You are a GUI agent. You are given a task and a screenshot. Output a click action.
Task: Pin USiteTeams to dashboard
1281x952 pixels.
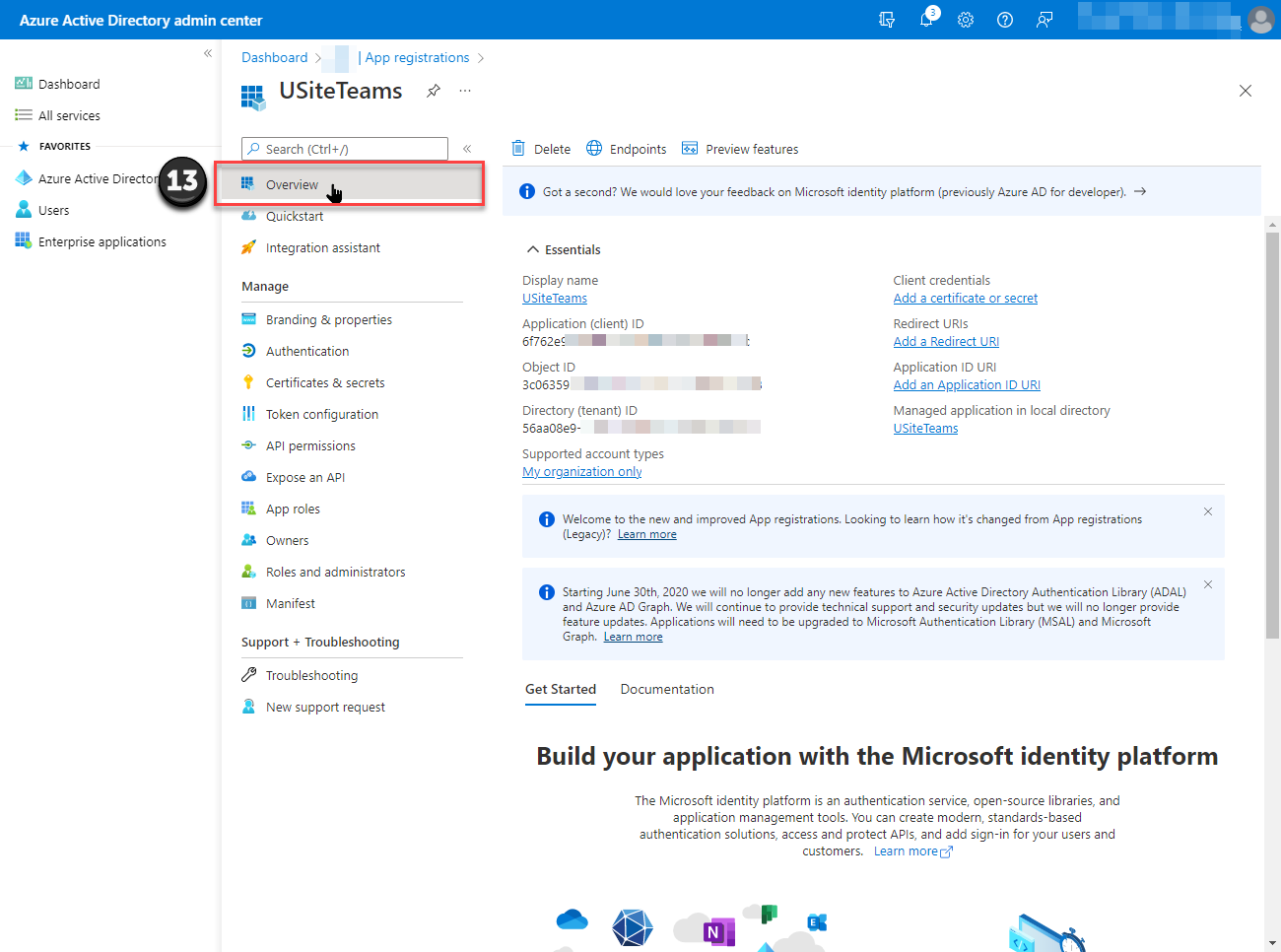point(433,91)
